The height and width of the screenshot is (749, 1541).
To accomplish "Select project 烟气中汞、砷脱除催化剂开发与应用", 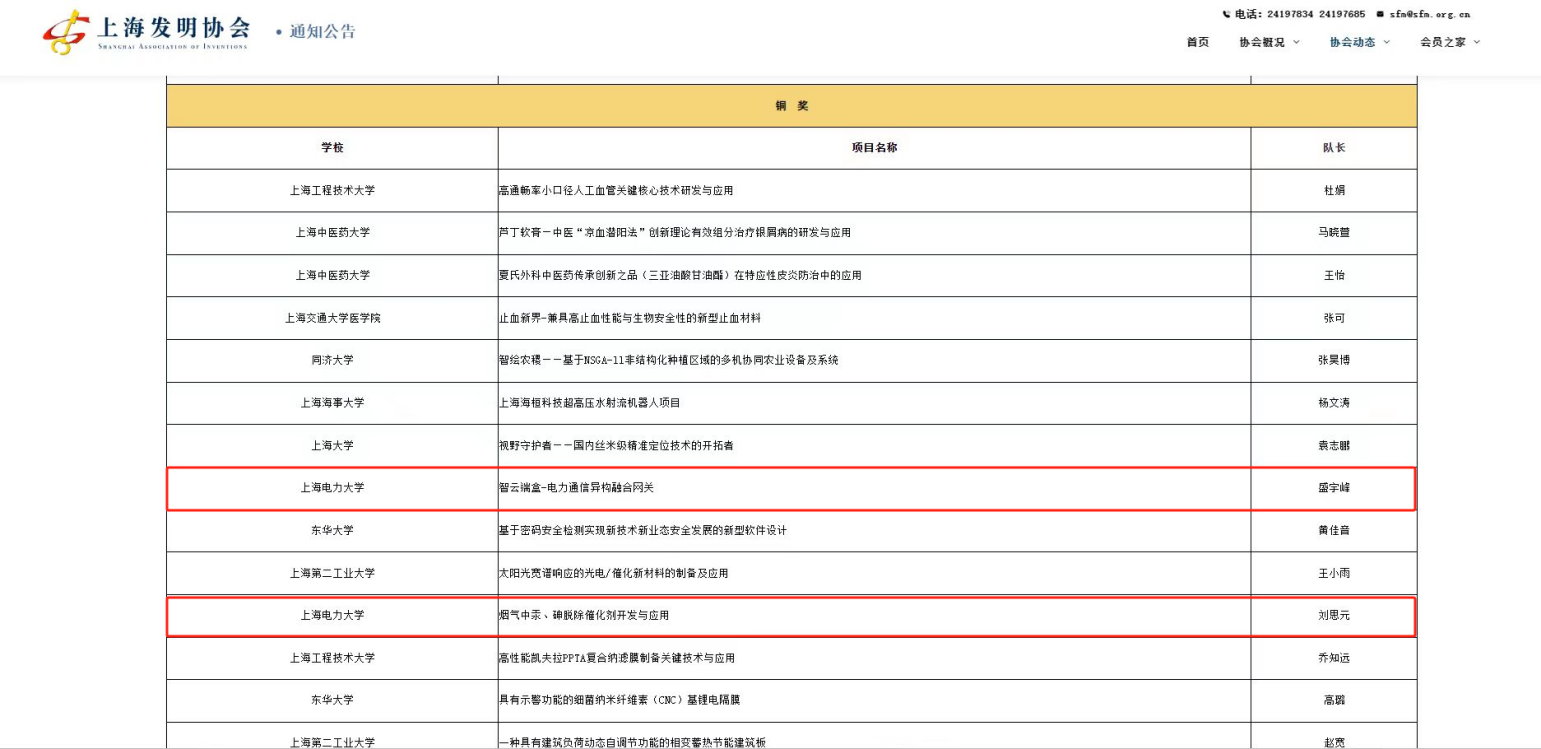I will click(x=584, y=615).
